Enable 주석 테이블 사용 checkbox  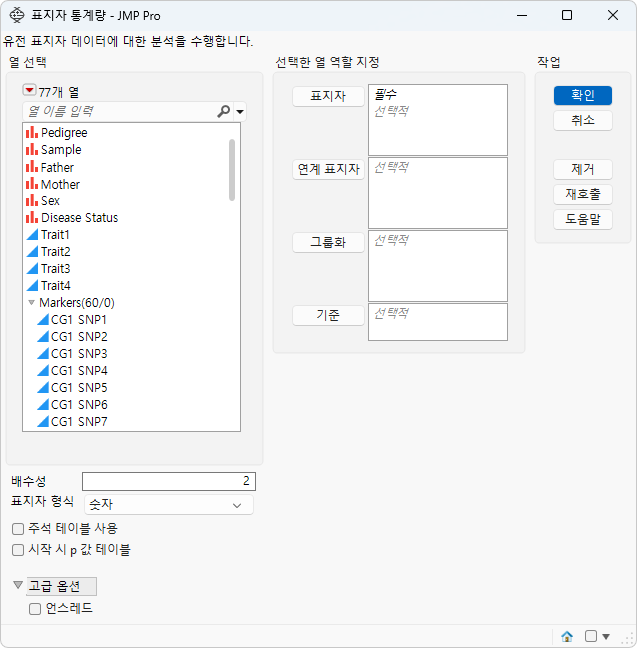[18, 529]
